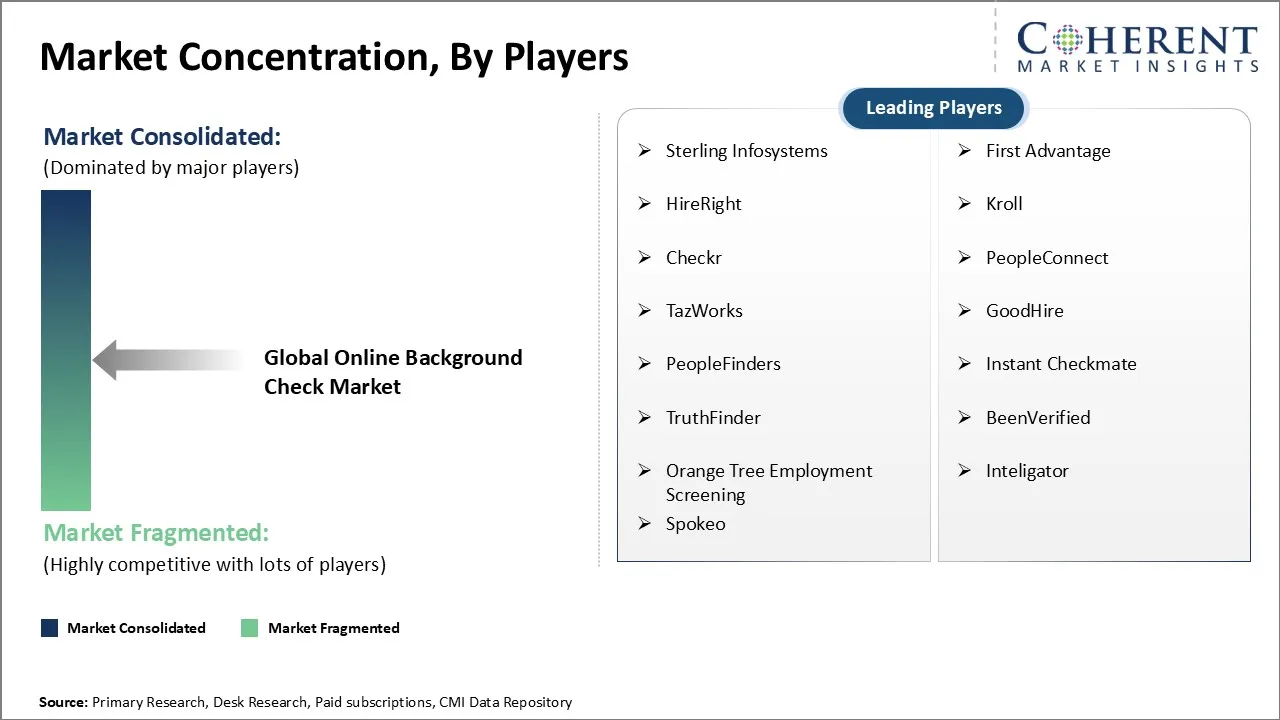Image resolution: width=1280 pixels, height=720 pixels.
Task: Click the Market Fragmented heading
Action: tap(156, 532)
